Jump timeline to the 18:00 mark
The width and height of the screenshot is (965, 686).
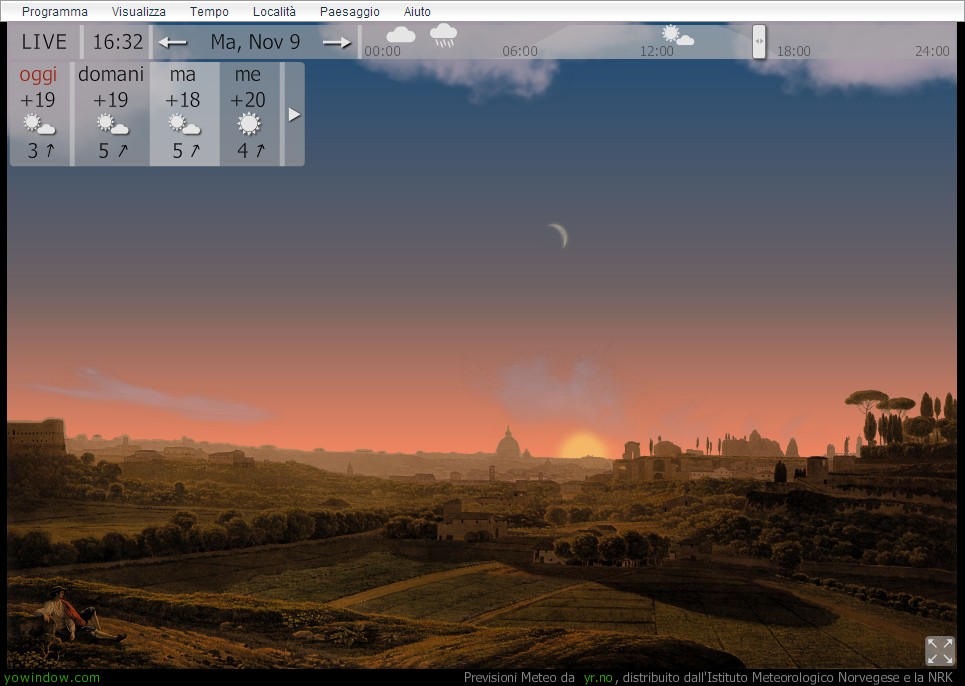click(x=793, y=51)
